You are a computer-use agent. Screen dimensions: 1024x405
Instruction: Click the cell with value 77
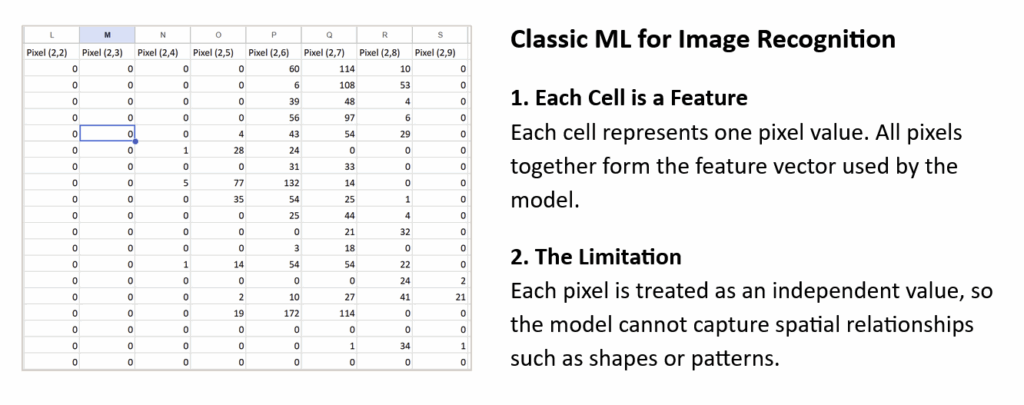click(x=217, y=183)
